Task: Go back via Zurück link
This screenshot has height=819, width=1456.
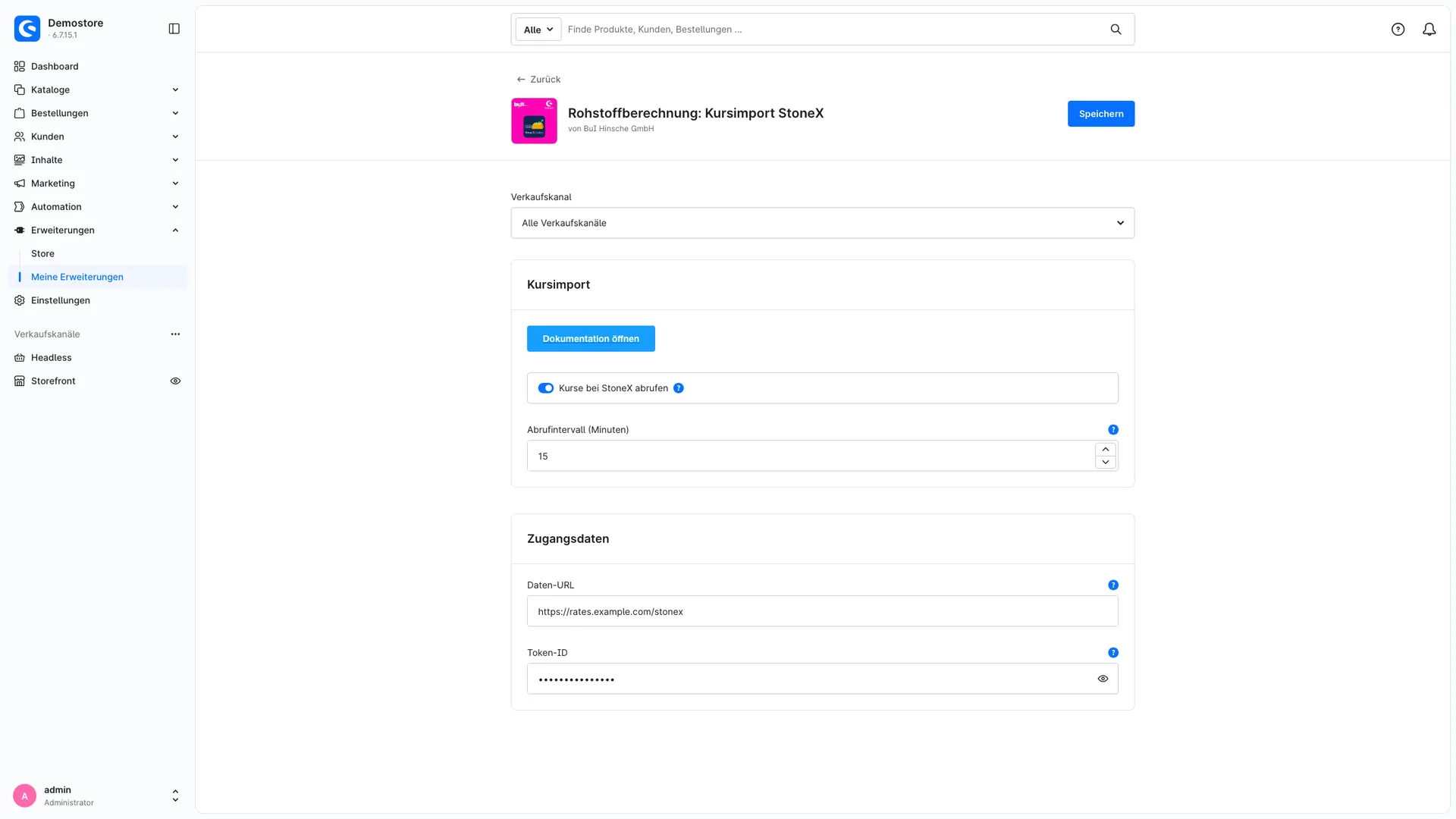Action: 538,80
